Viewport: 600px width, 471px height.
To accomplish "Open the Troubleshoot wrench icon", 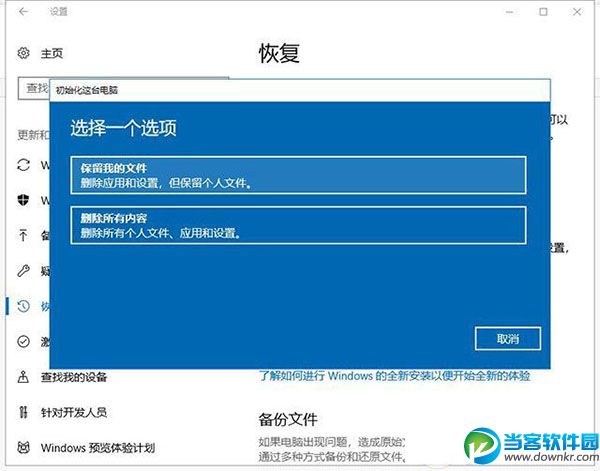I will tap(23, 271).
